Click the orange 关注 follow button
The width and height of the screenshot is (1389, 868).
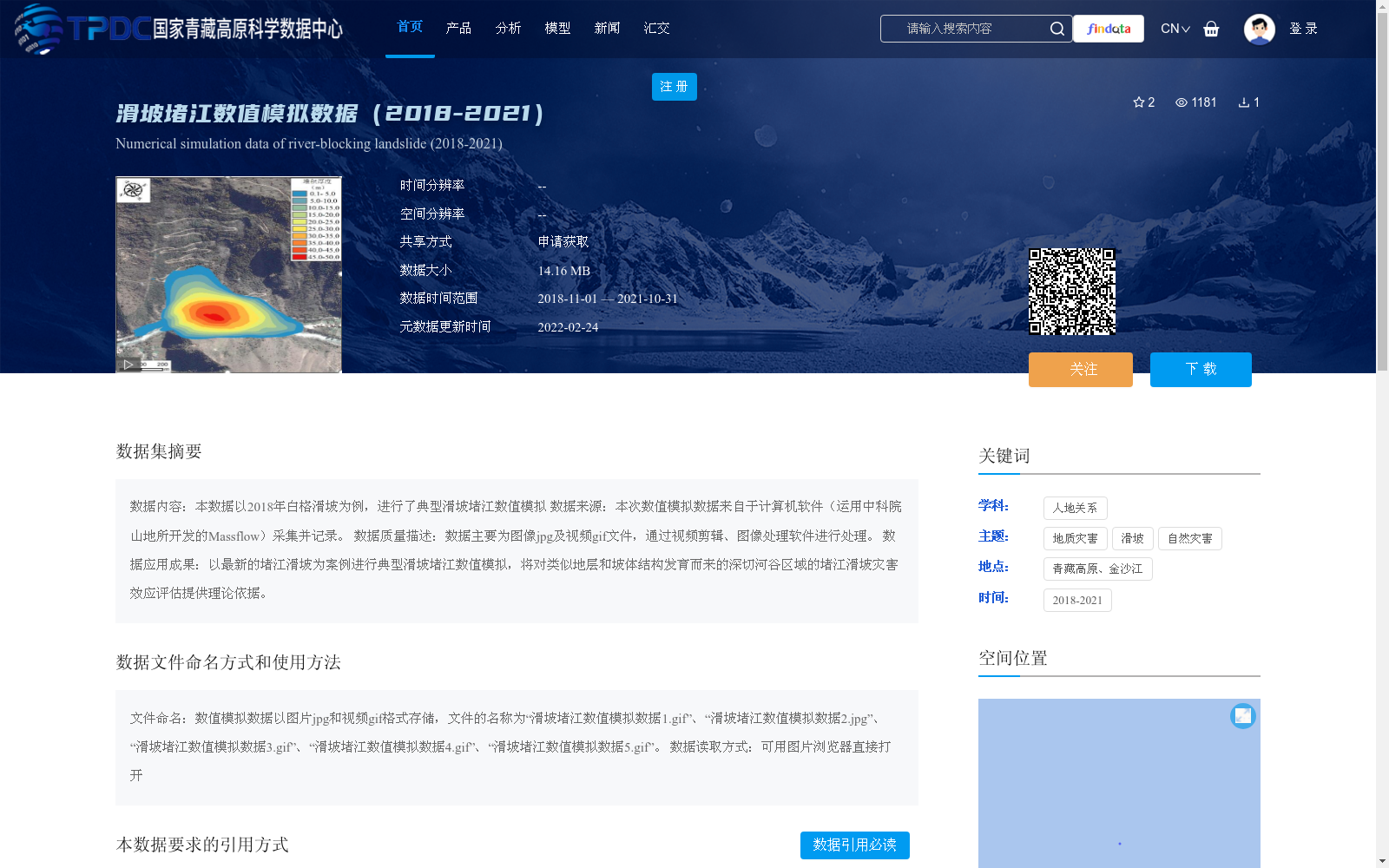pyautogui.click(x=1081, y=370)
